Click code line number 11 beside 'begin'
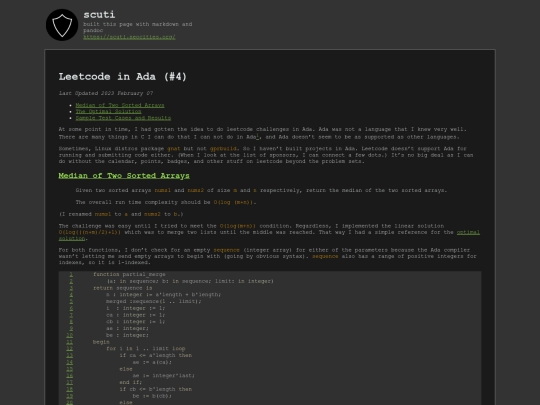The image size is (540, 405). (70, 342)
